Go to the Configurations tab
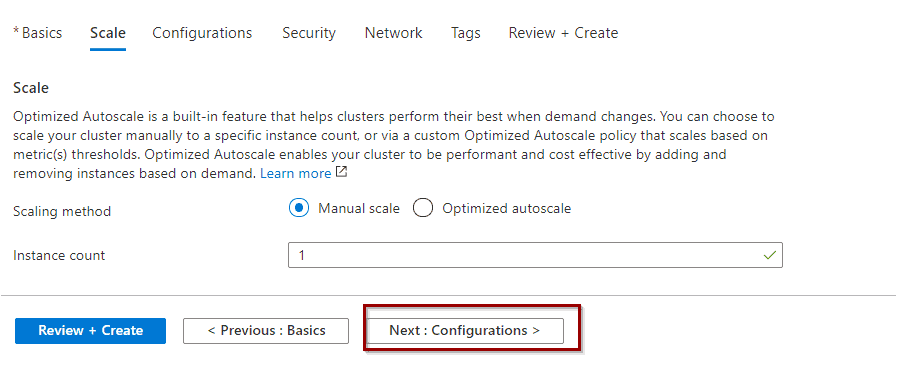 [202, 33]
